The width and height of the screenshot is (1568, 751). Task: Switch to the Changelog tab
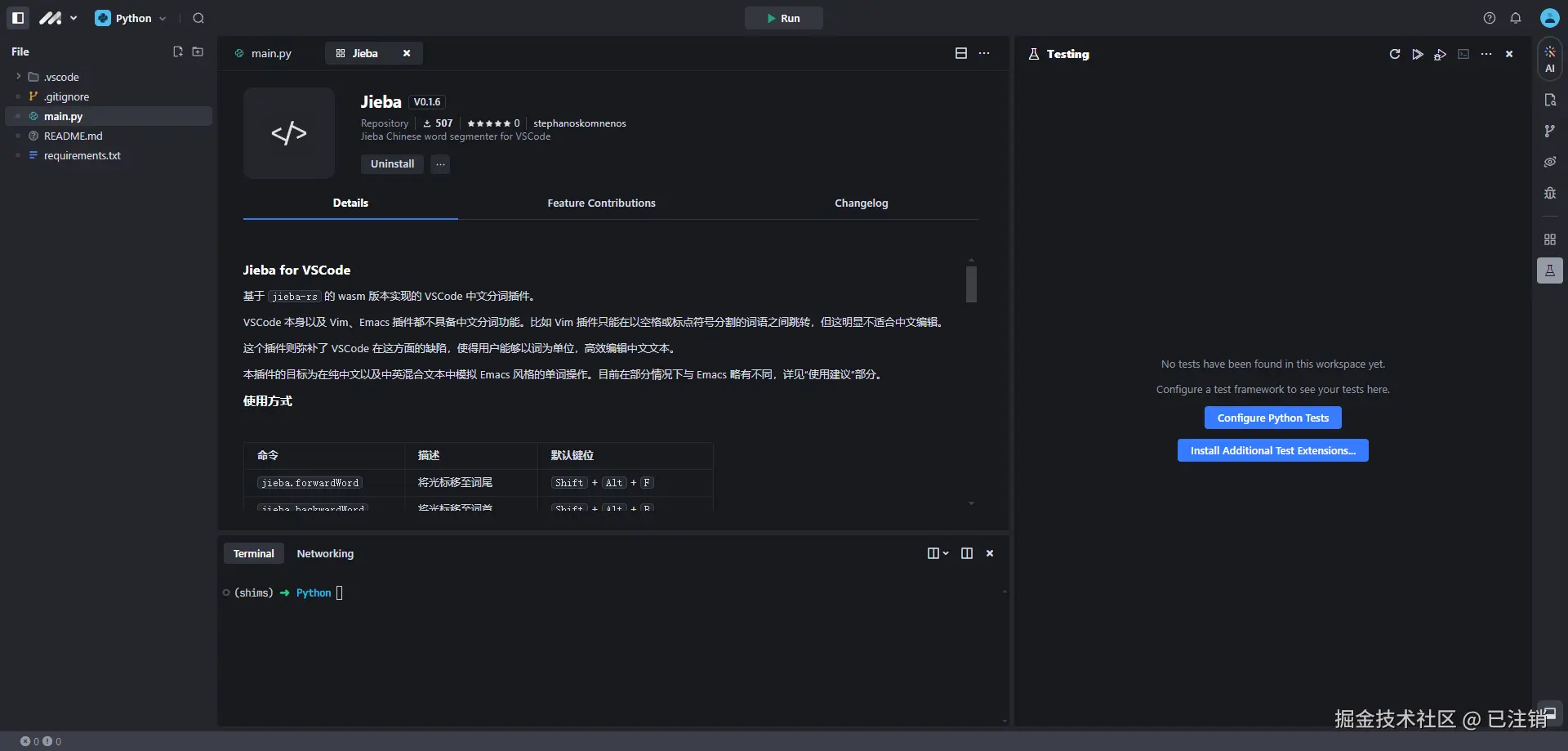[862, 203]
